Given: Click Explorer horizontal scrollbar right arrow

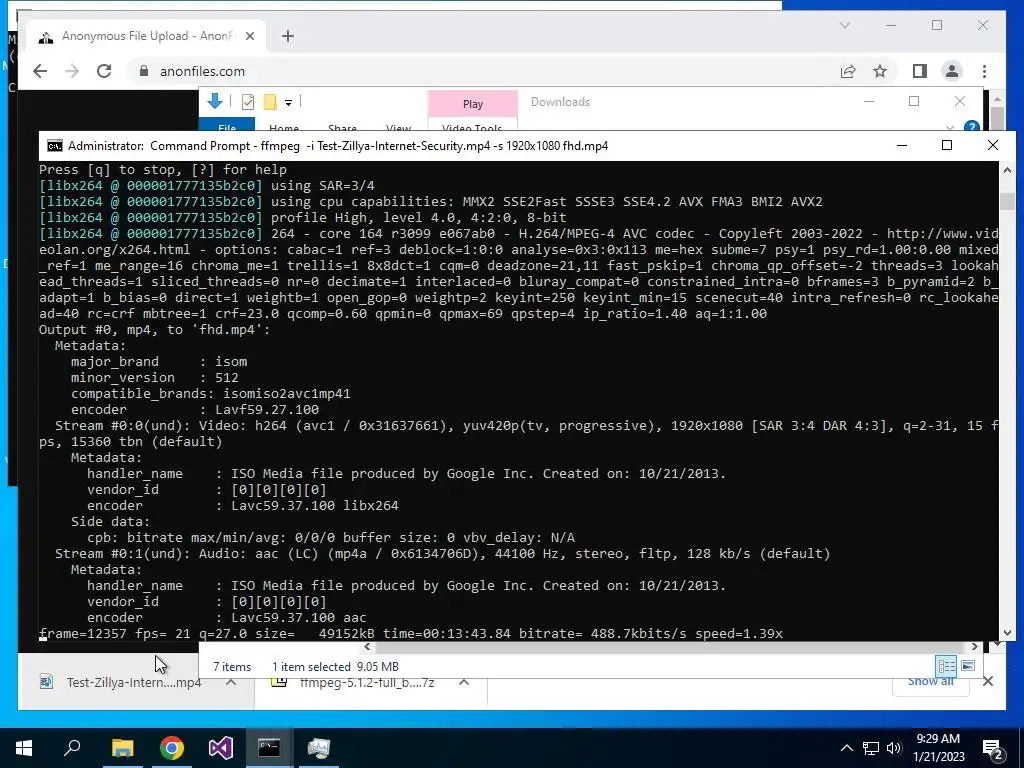Looking at the screenshot, I should point(974,647).
